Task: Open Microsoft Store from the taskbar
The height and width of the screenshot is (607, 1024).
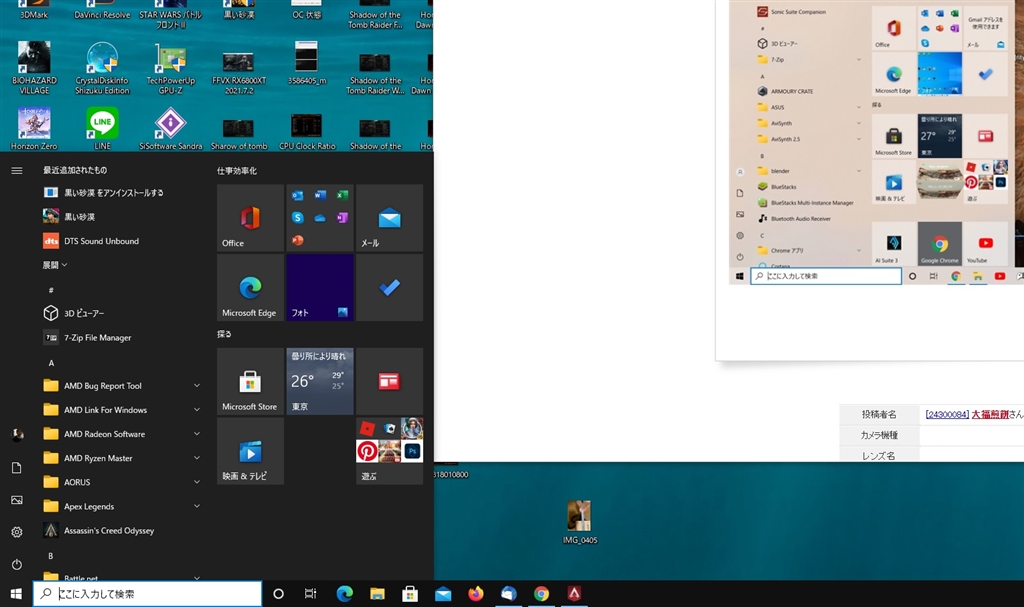Action: pos(410,593)
